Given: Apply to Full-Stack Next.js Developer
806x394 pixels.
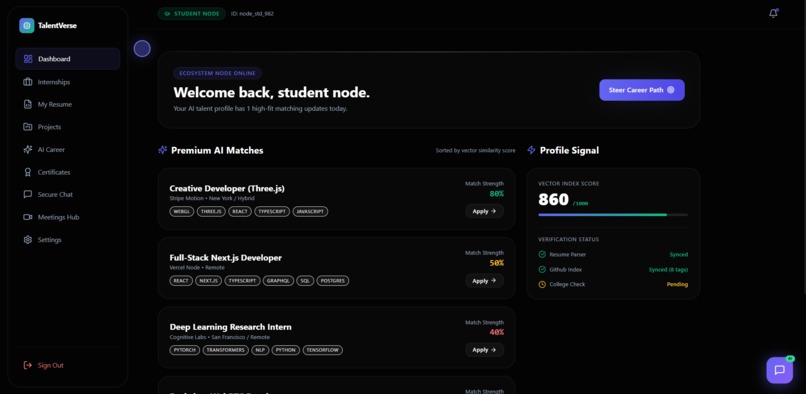Looking at the screenshot, I should pyautogui.click(x=484, y=280).
